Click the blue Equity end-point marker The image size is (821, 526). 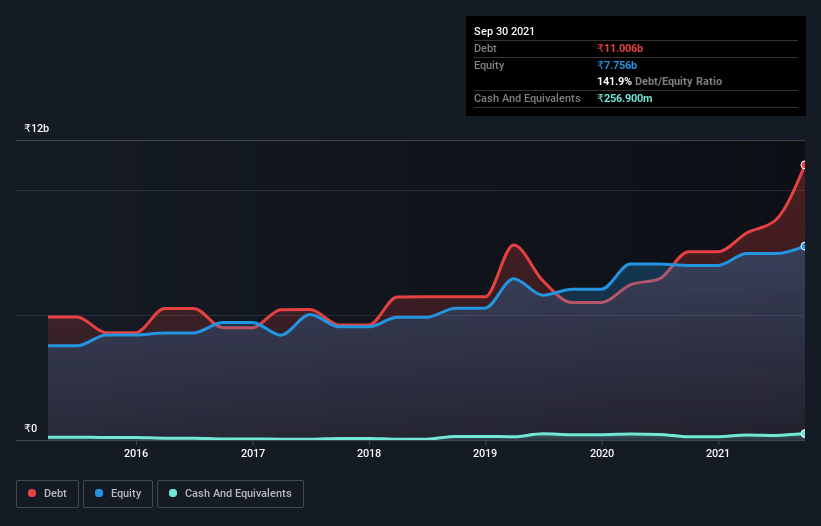tap(804, 246)
